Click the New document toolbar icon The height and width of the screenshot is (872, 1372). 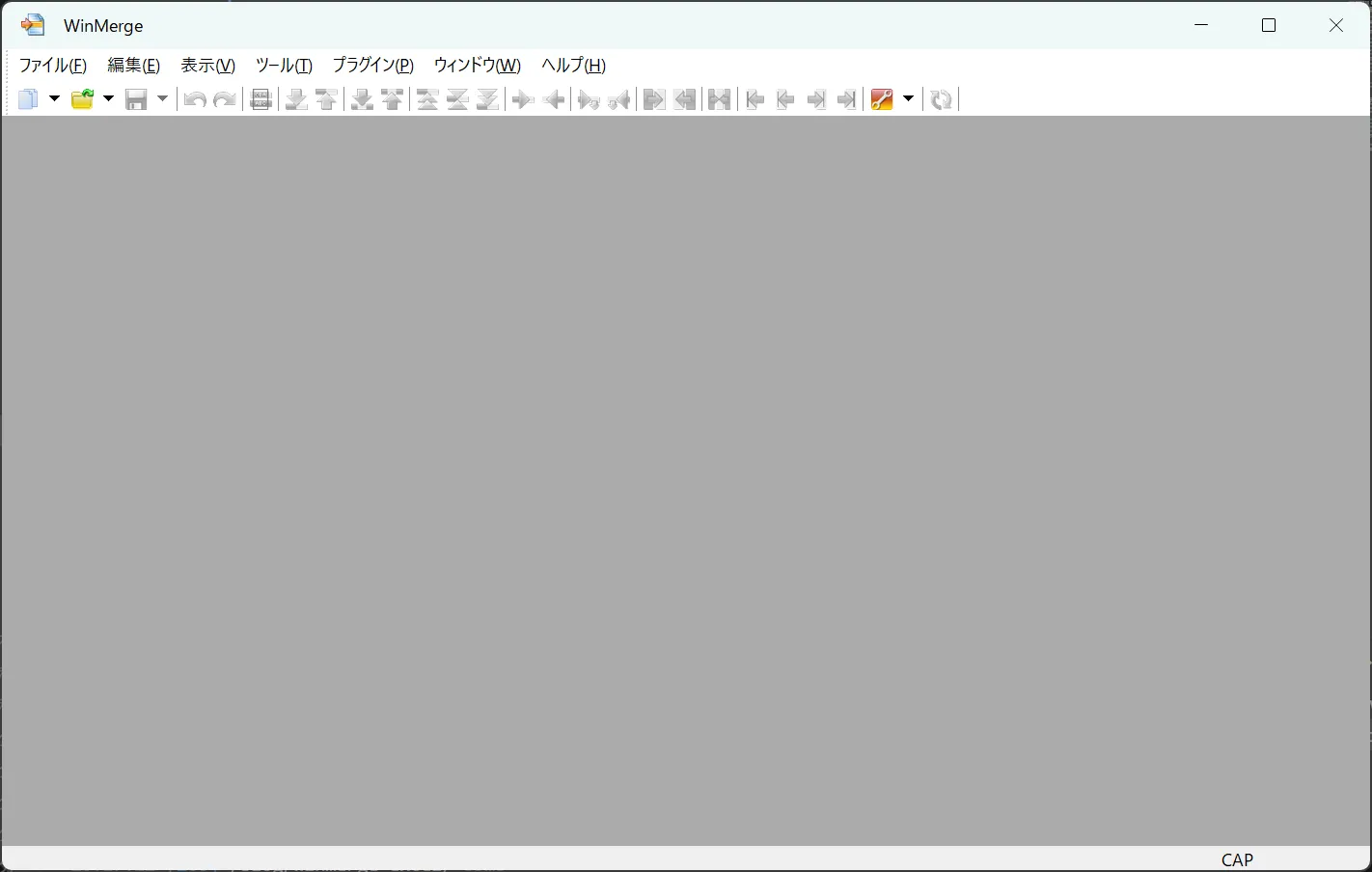28,99
